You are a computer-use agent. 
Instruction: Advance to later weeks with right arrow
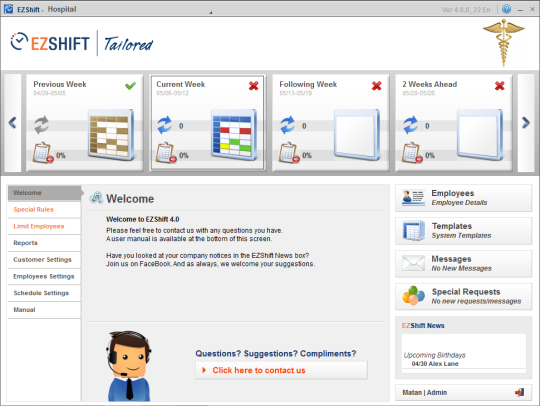526,122
